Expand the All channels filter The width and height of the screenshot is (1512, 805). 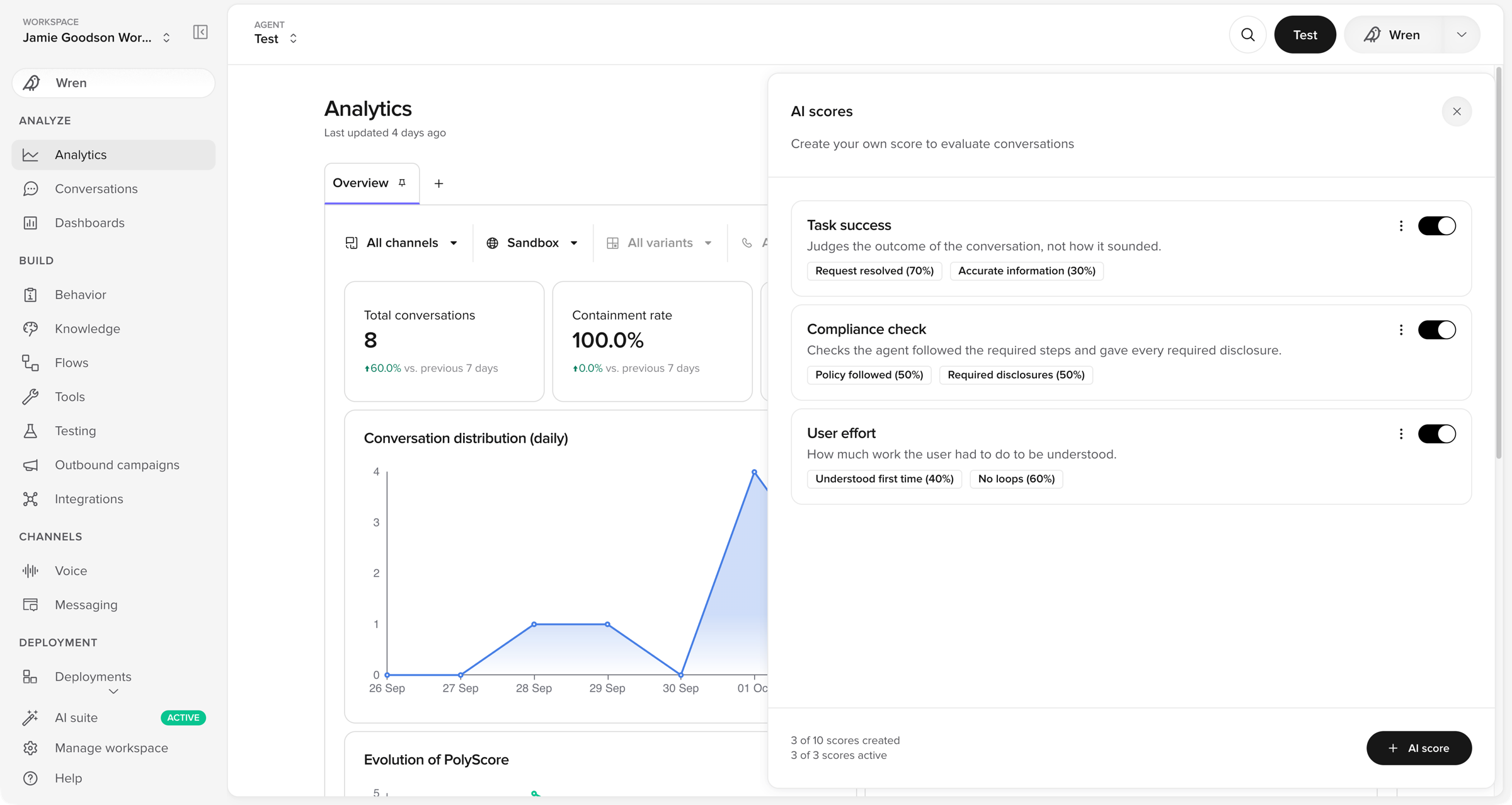click(402, 243)
